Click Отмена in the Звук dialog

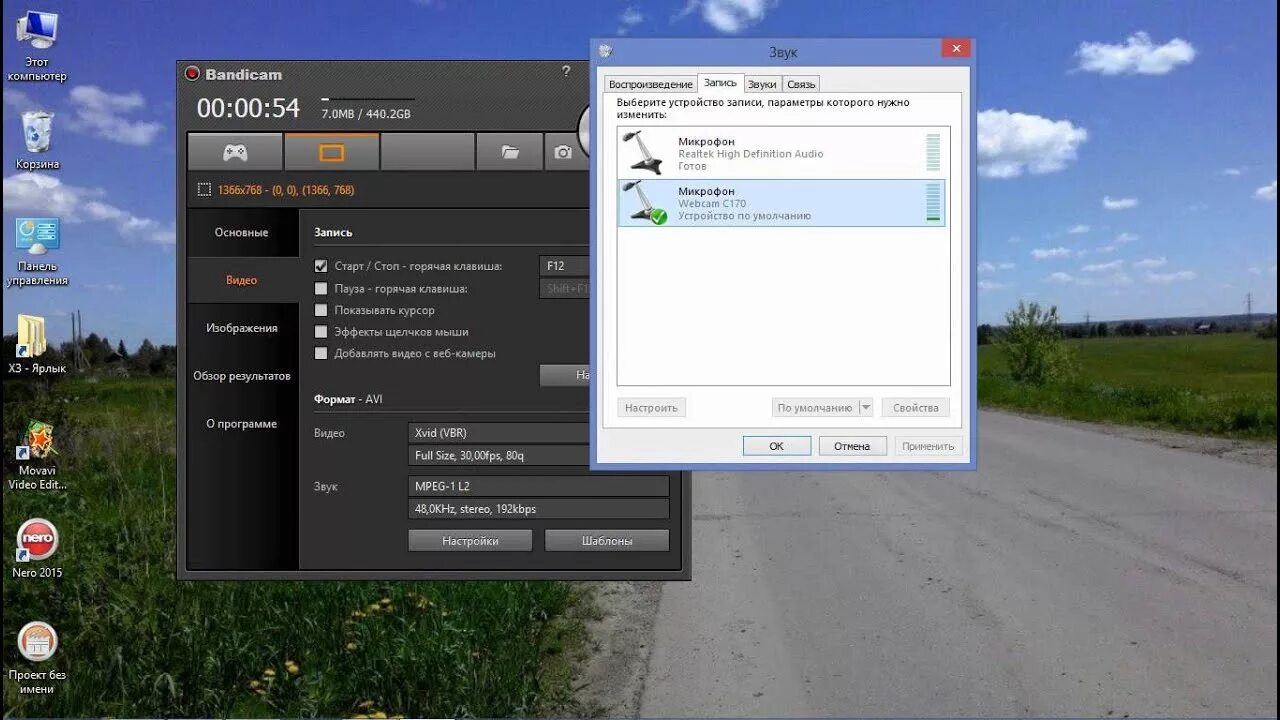pos(852,446)
